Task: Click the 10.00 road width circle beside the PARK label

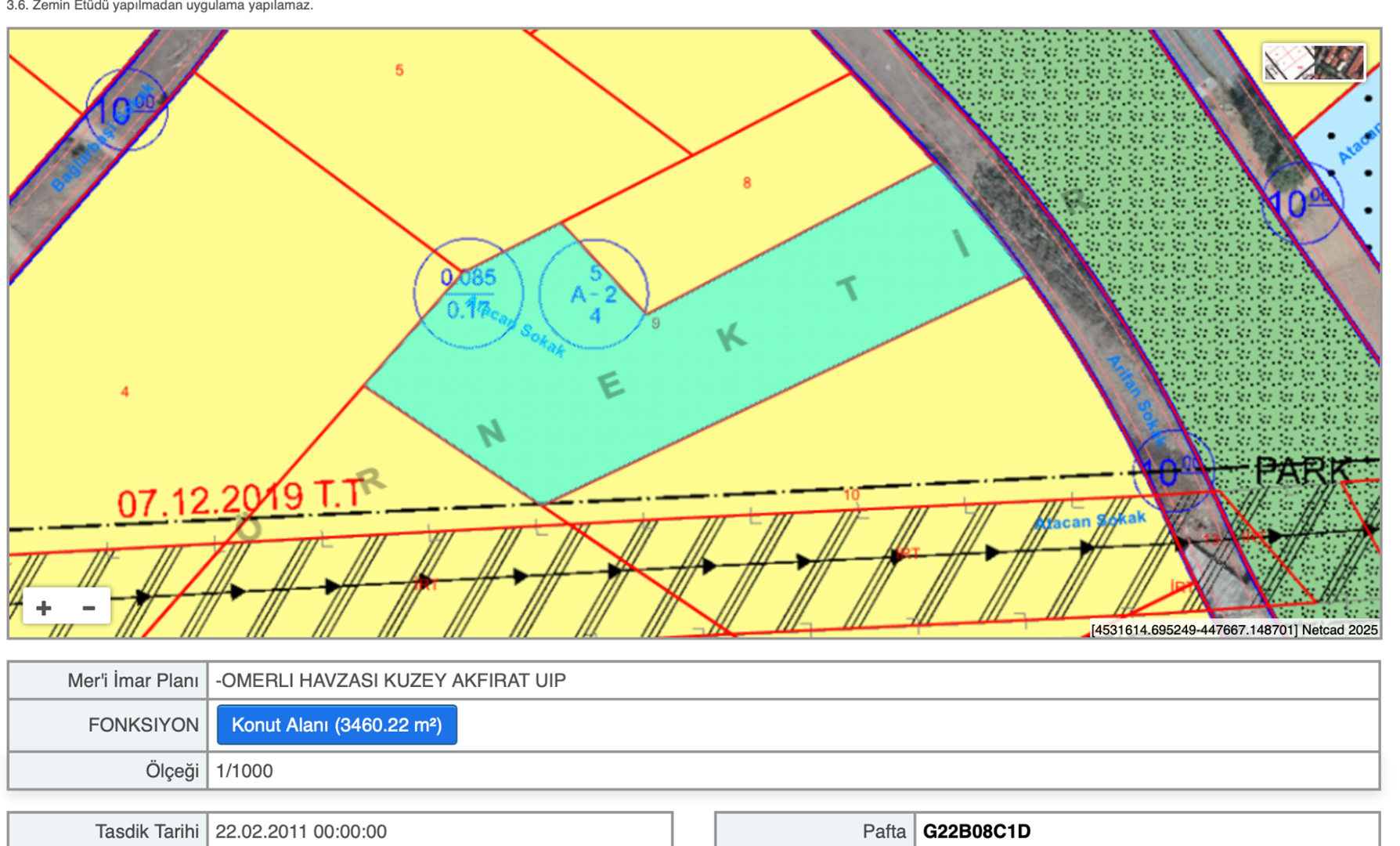Action: pyautogui.click(x=1172, y=470)
